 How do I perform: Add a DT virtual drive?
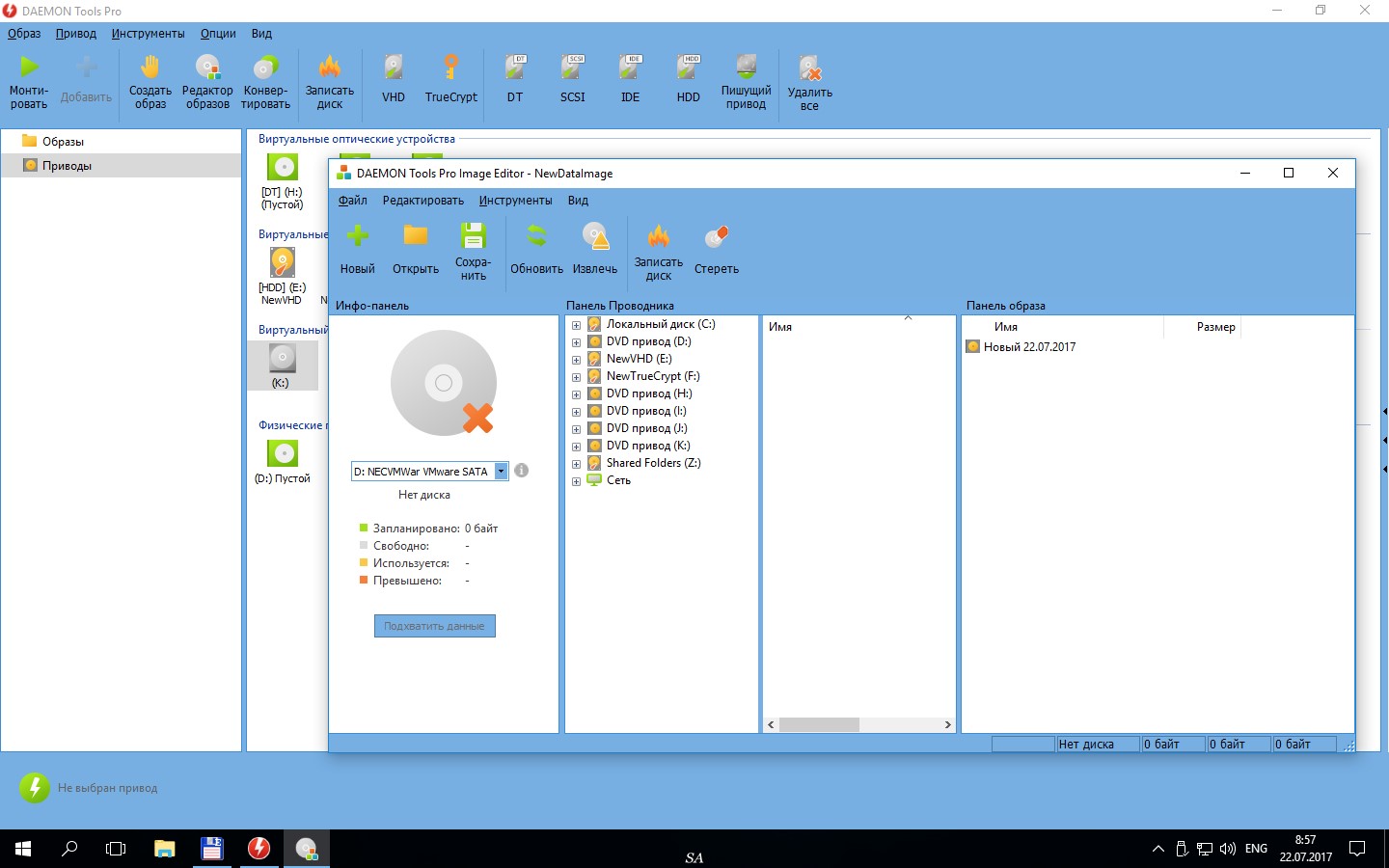coord(515,79)
